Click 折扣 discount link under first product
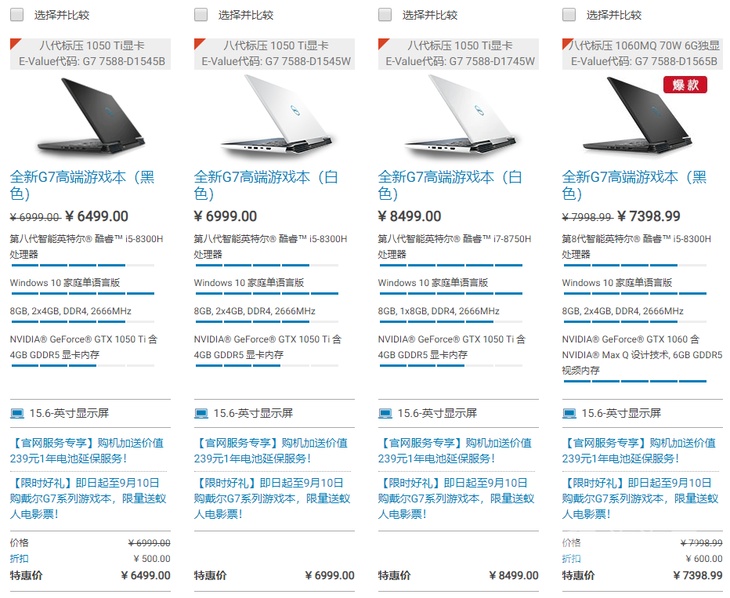730x598 pixels. click(19, 558)
